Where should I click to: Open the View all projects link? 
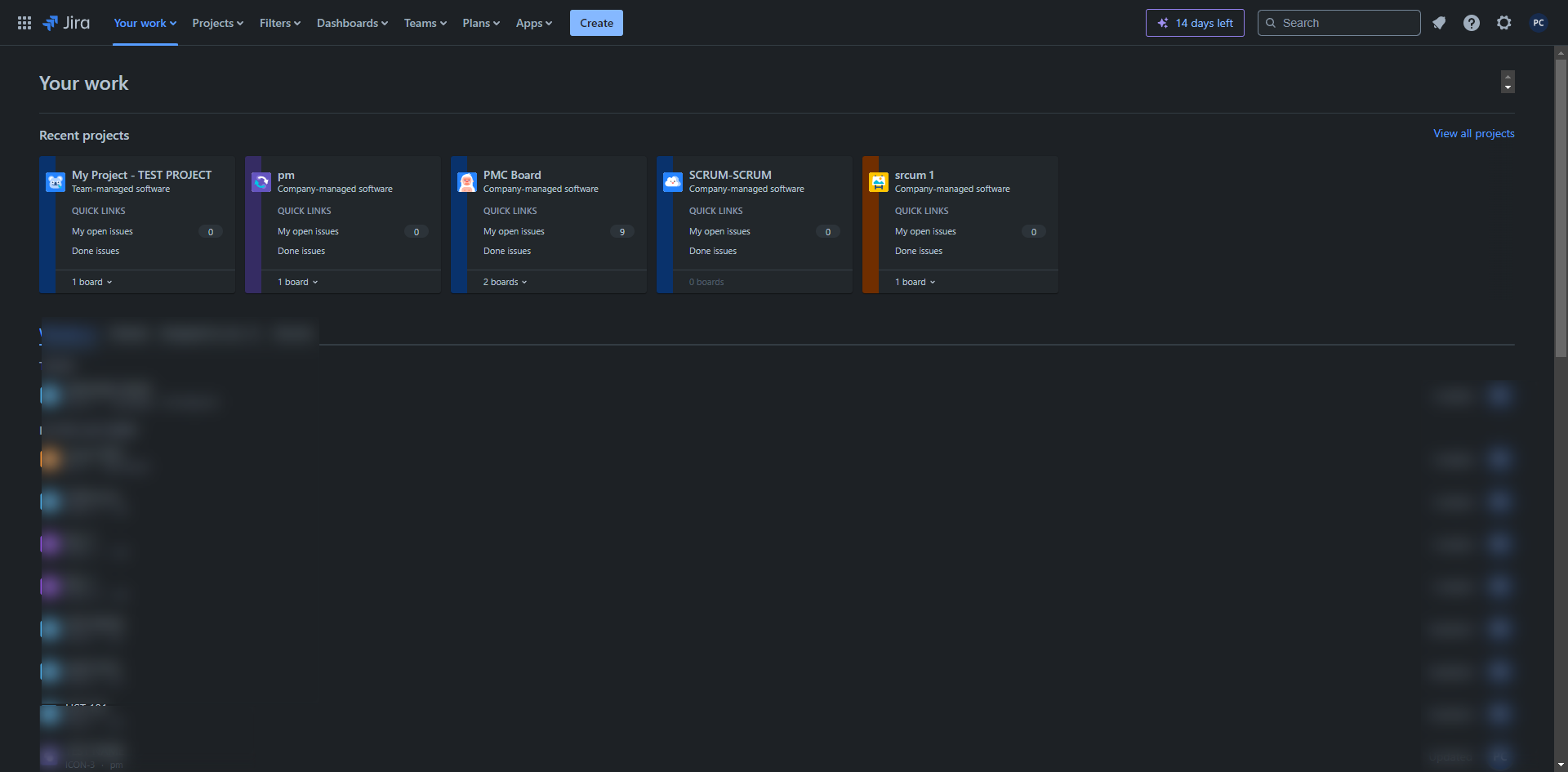click(x=1474, y=133)
